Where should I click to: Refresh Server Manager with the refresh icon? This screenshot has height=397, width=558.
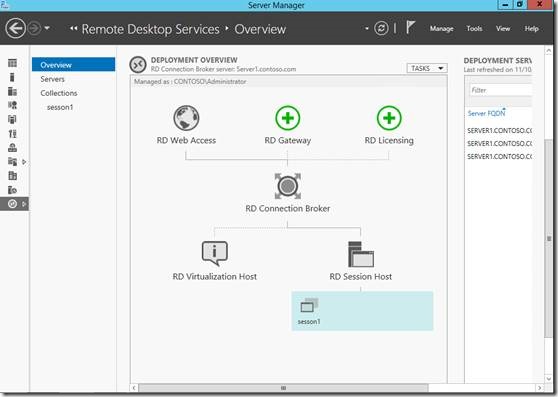[381, 28]
